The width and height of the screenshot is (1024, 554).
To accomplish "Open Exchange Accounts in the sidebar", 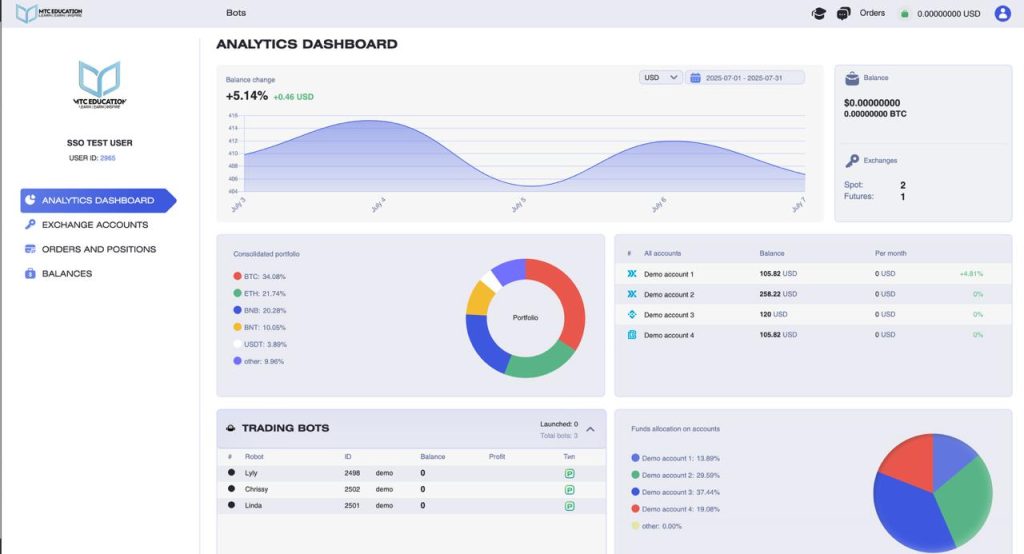I will [94, 225].
